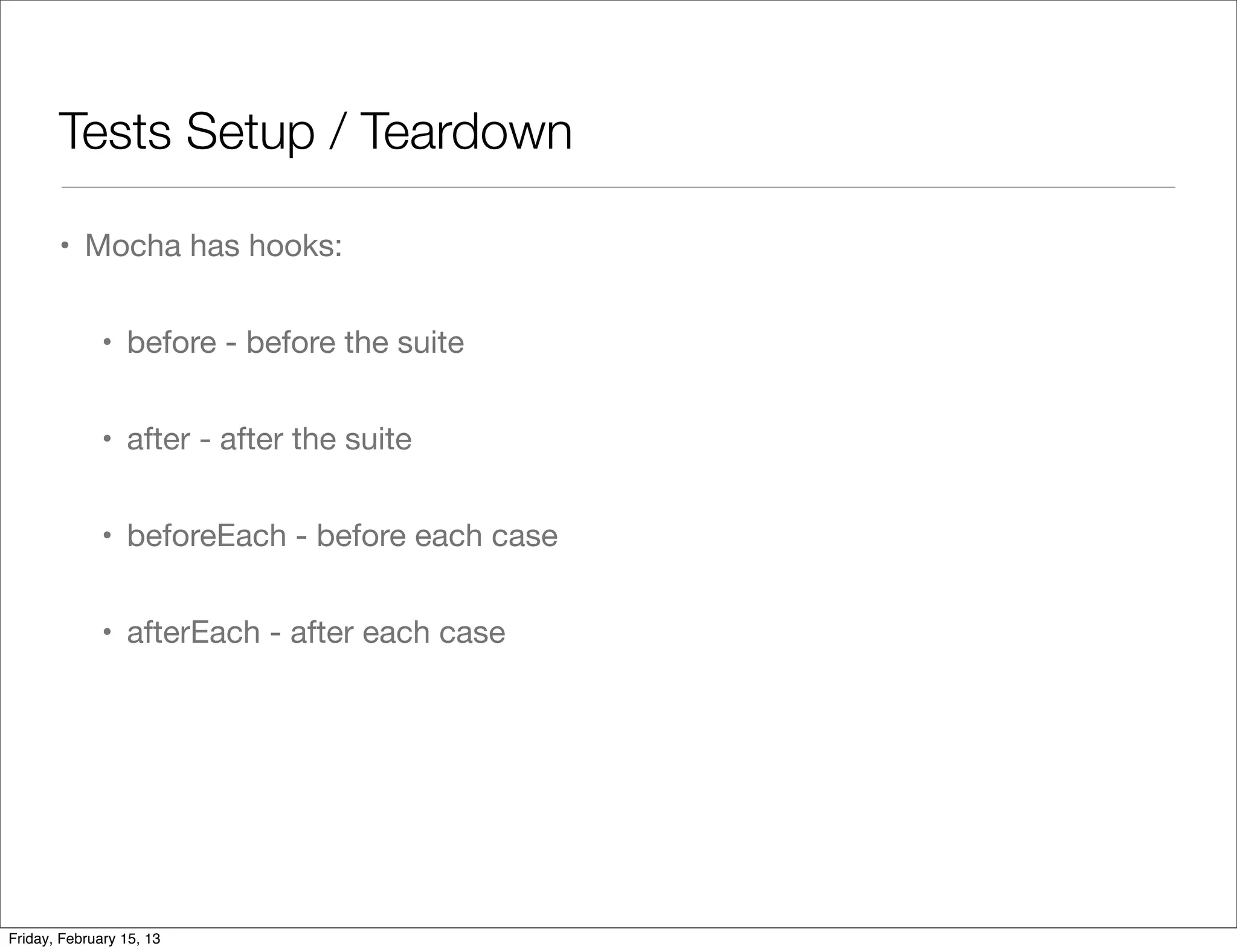The height and width of the screenshot is (952, 1237).
Task: Click the horizontal divider line under the title
Action: click(x=617, y=187)
